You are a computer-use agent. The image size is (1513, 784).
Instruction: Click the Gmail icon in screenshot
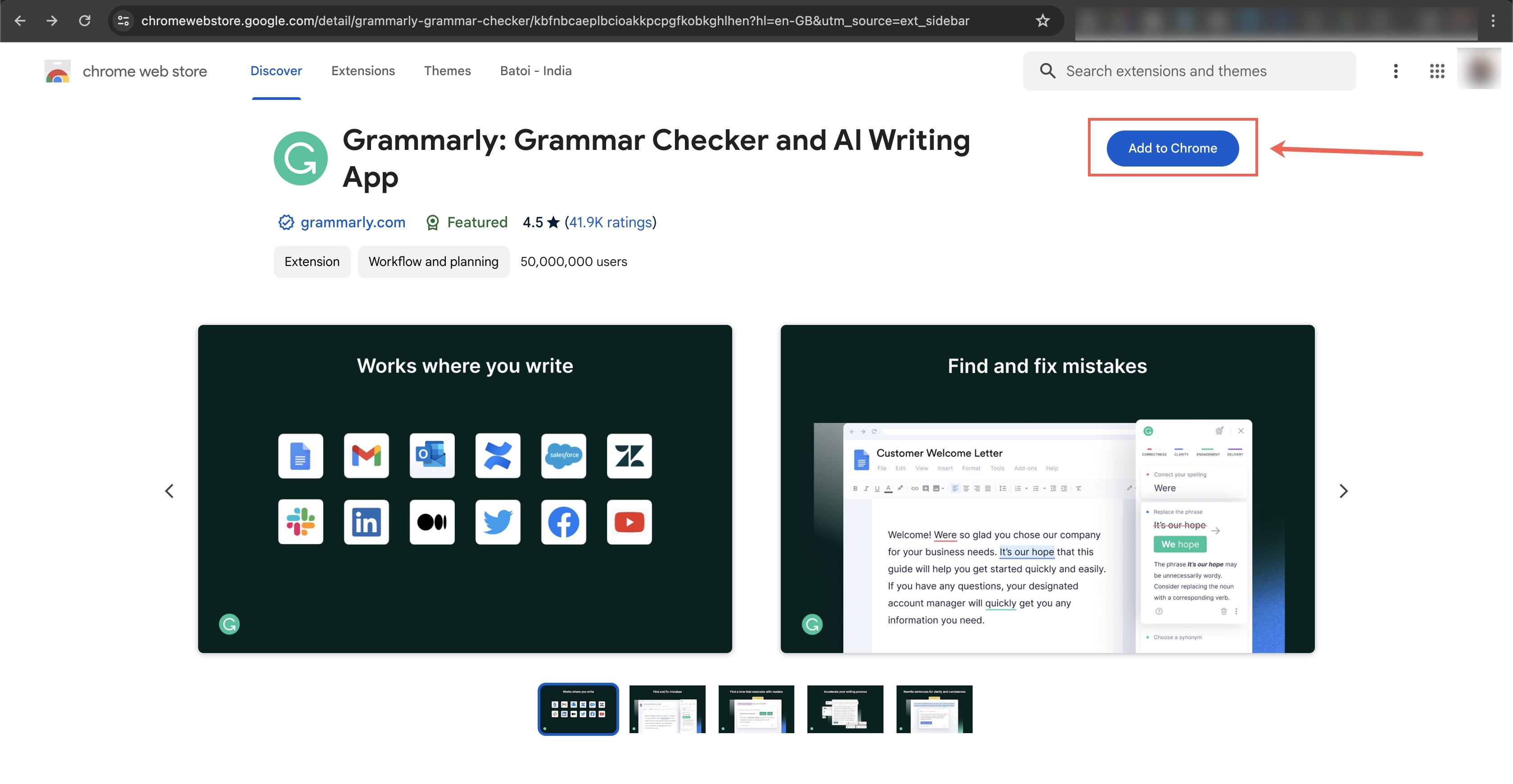click(x=367, y=456)
